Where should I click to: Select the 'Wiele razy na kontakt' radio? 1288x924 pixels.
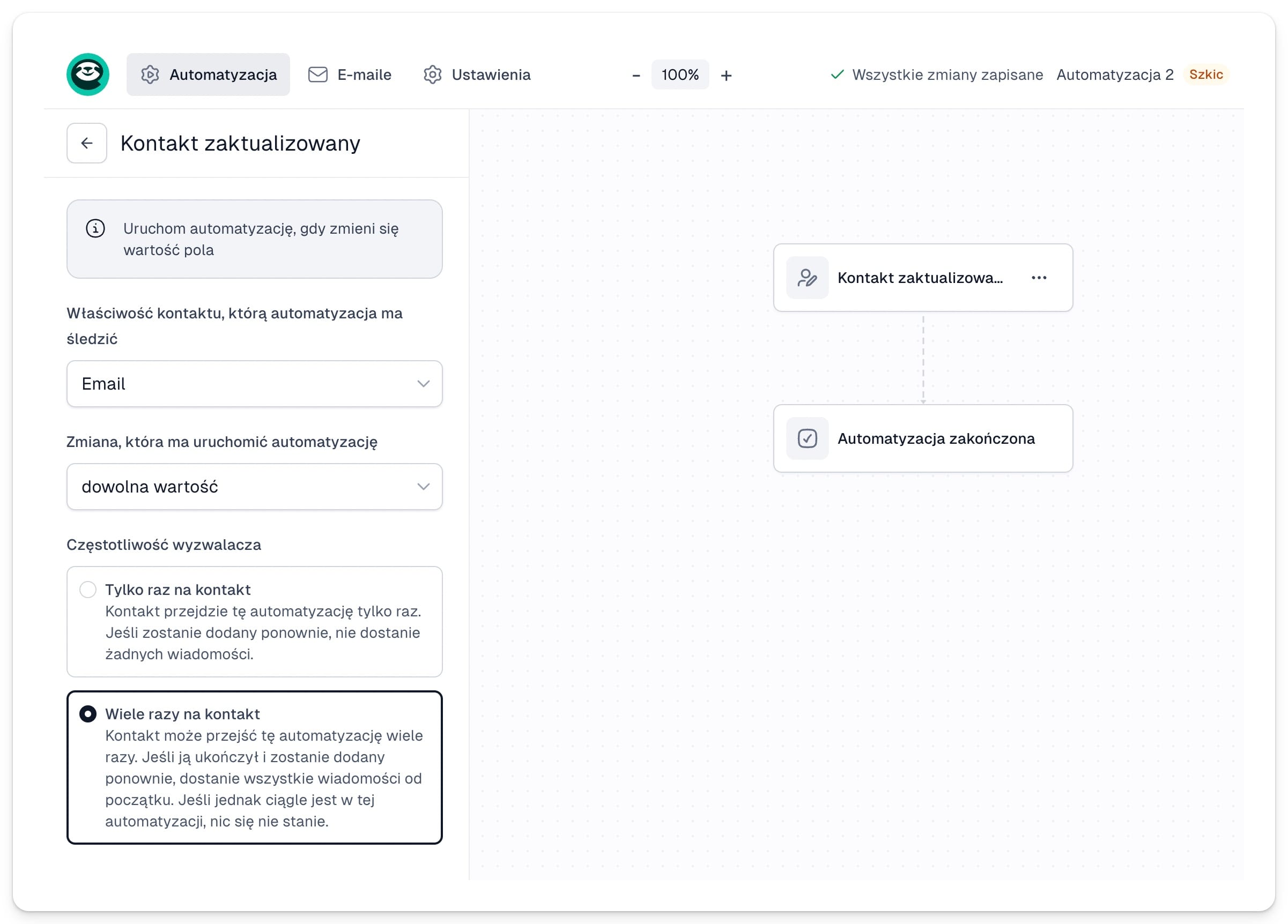point(88,713)
